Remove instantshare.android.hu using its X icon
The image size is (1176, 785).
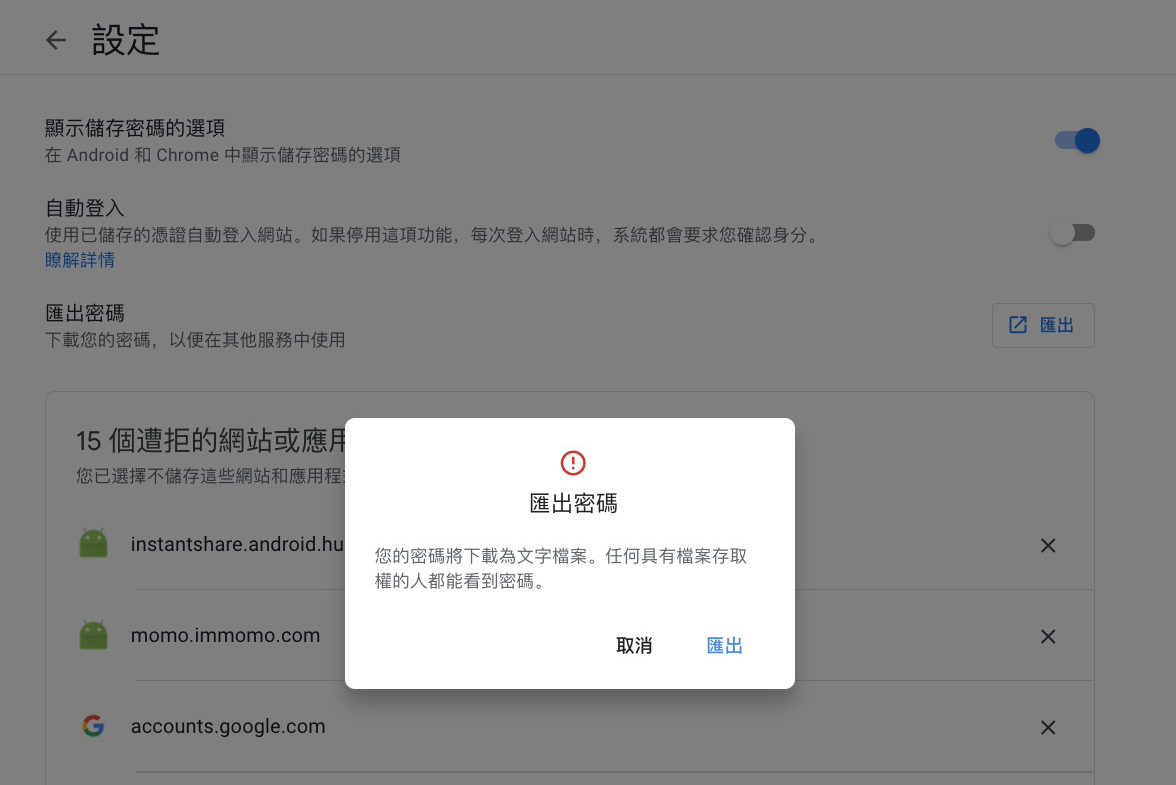pos(1047,545)
